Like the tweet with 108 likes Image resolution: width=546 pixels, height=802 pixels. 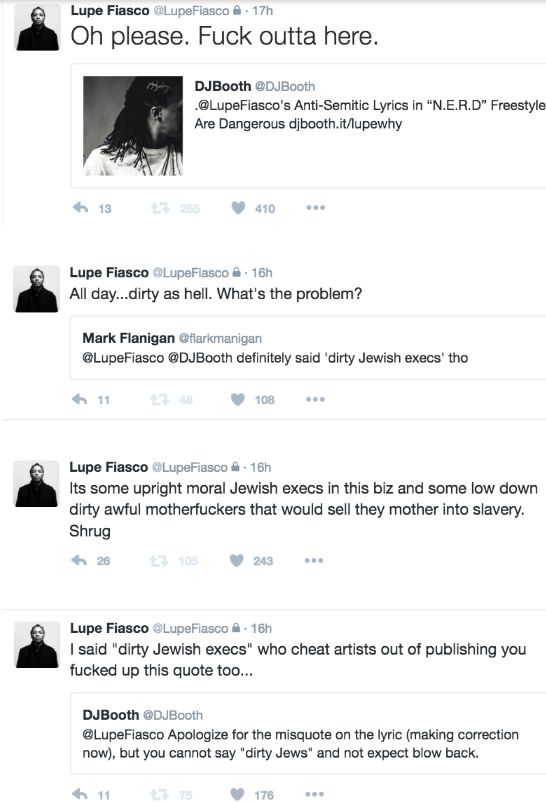click(x=237, y=399)
